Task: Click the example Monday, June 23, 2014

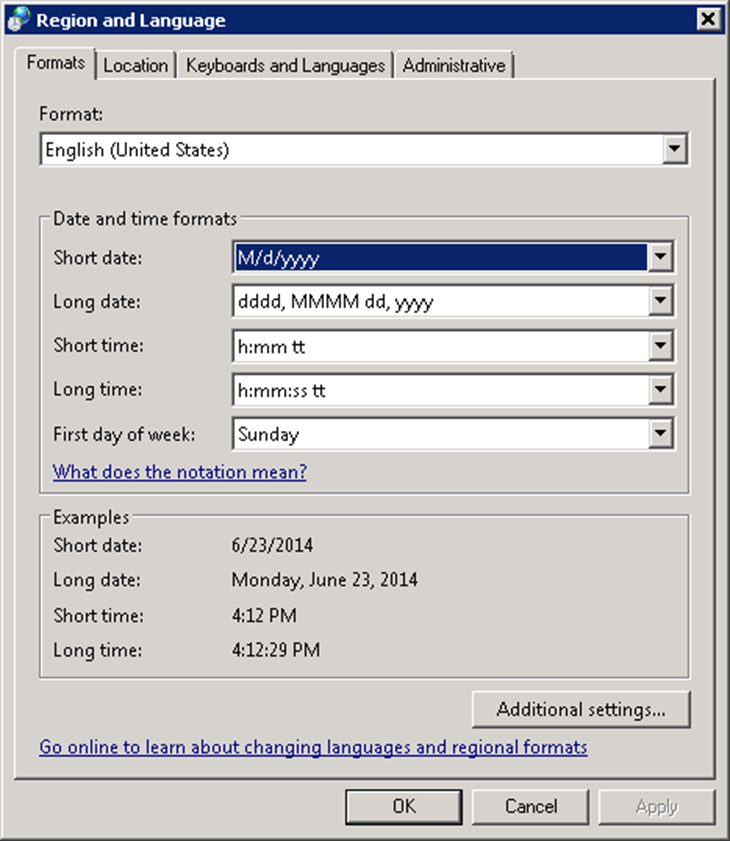Action: pyautogui.click(x=325, y=580)
